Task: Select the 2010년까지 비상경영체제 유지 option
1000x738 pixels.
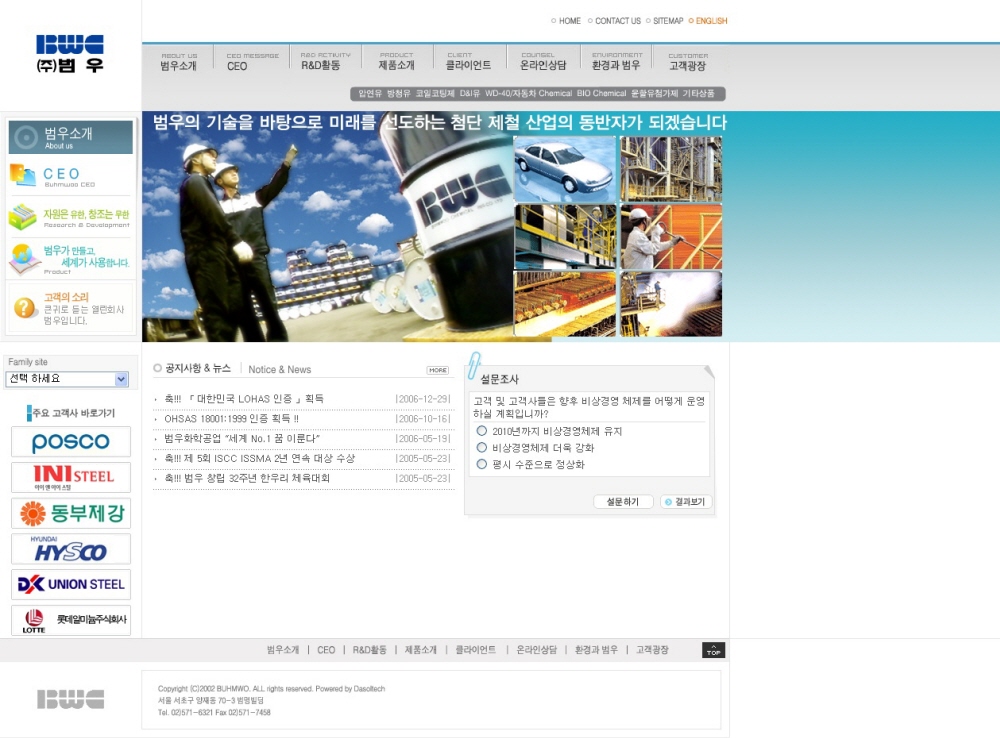Action: pos(482,431)
